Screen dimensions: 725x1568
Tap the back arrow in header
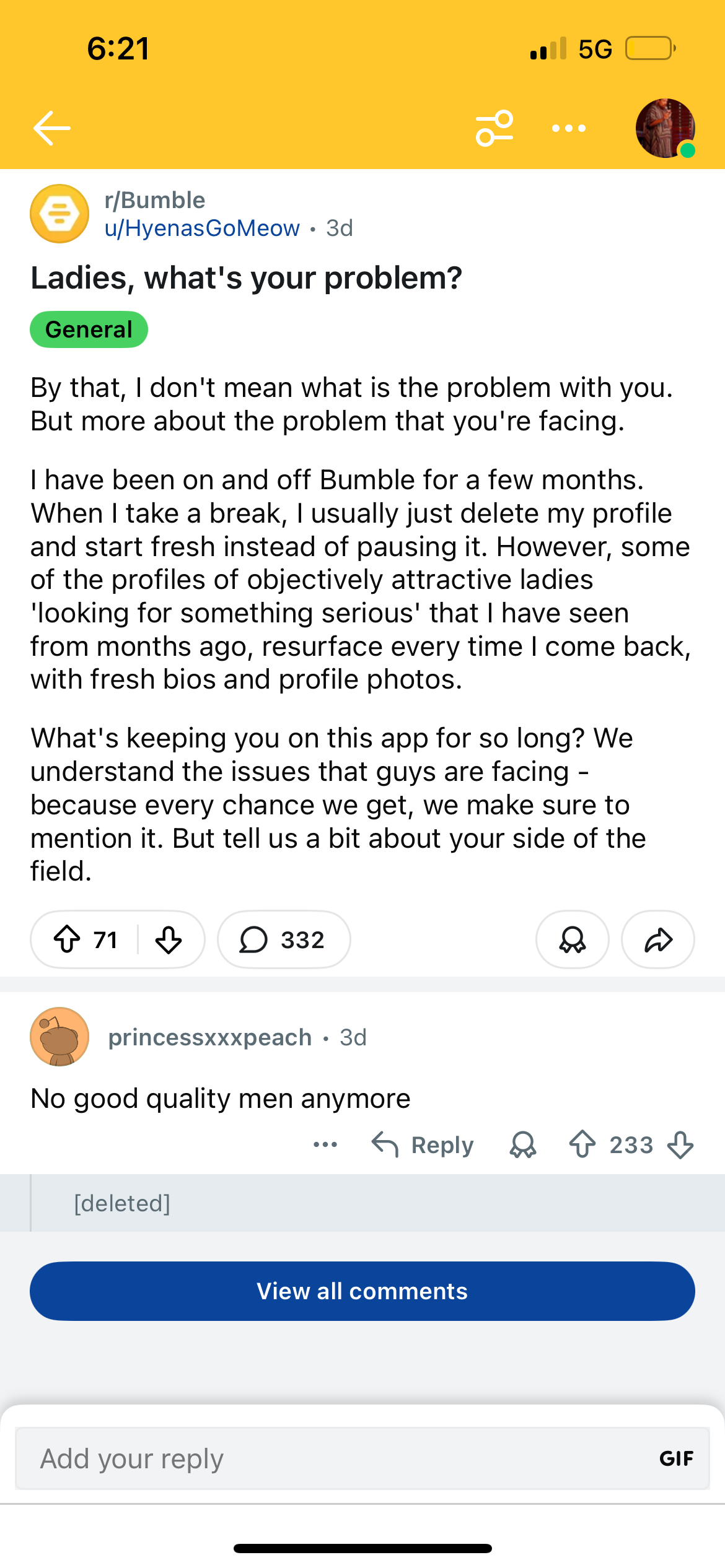pyautogui.click(x=52, y=128)
